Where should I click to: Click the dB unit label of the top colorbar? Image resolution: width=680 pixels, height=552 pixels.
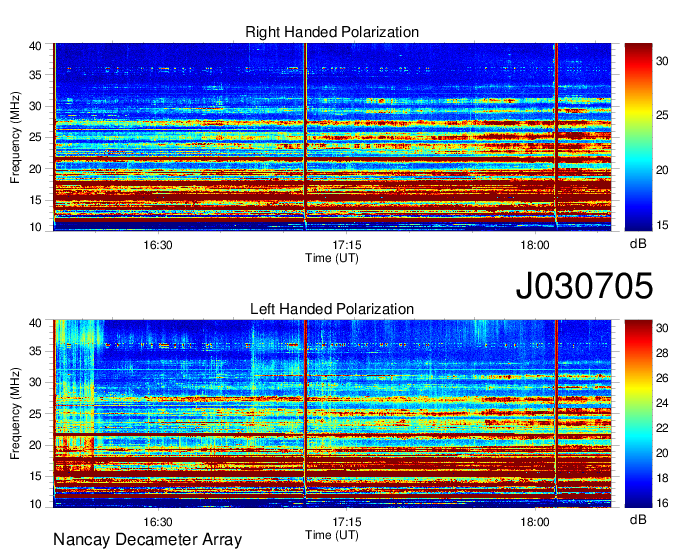tap(638, 244)
